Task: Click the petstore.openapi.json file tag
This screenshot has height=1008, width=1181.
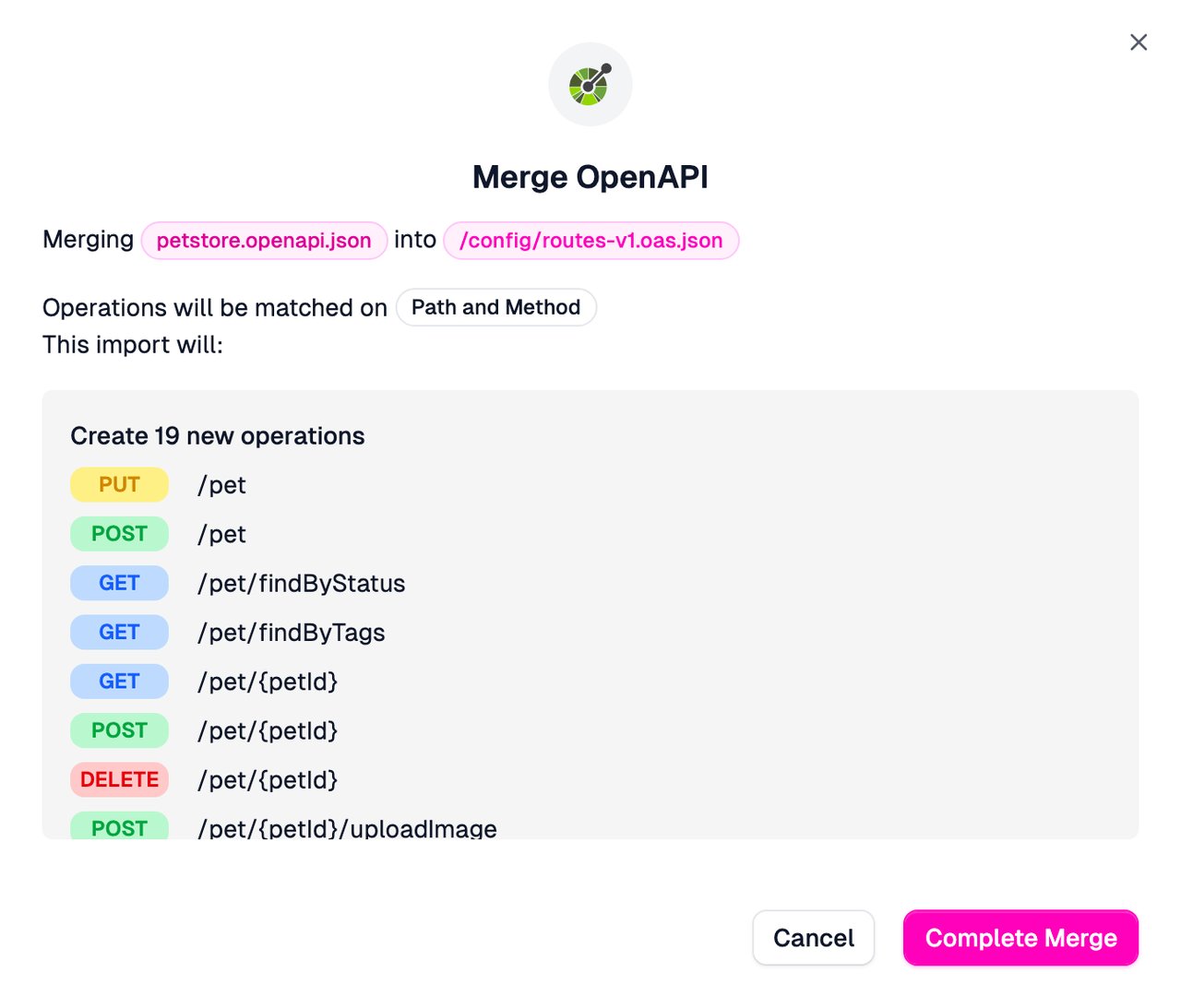Action: point(264,241)
